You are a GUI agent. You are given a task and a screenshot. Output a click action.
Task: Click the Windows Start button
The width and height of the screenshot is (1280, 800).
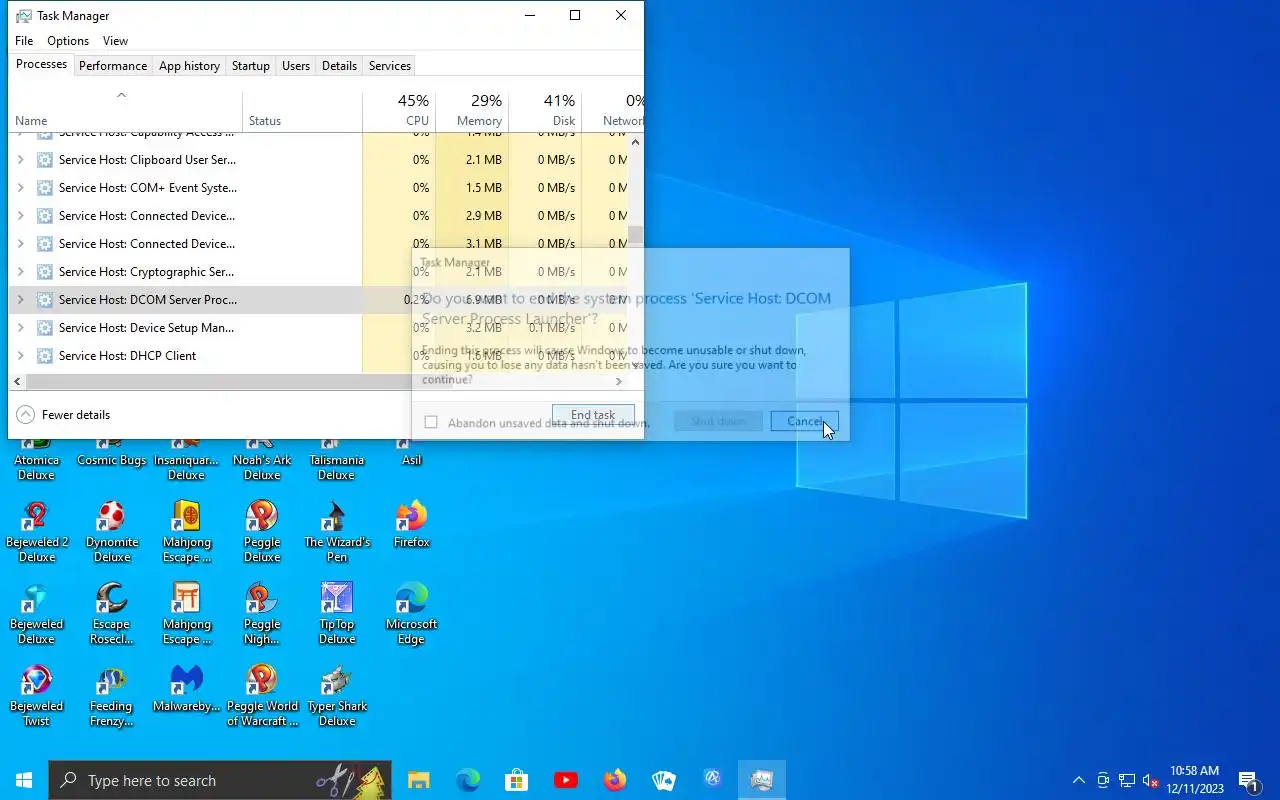[x=24, y=780]
